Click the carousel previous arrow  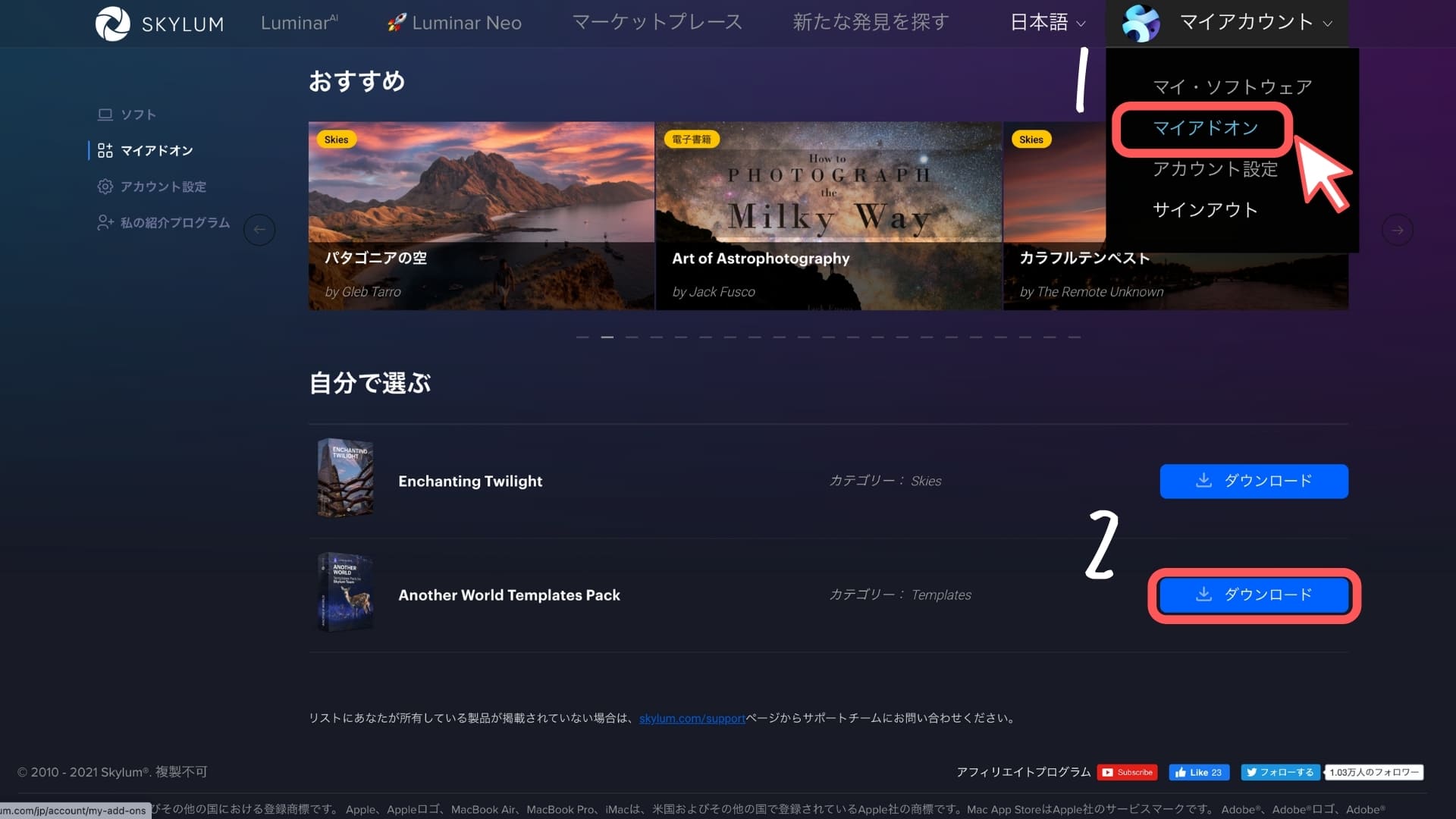click(x=259, y=230)
